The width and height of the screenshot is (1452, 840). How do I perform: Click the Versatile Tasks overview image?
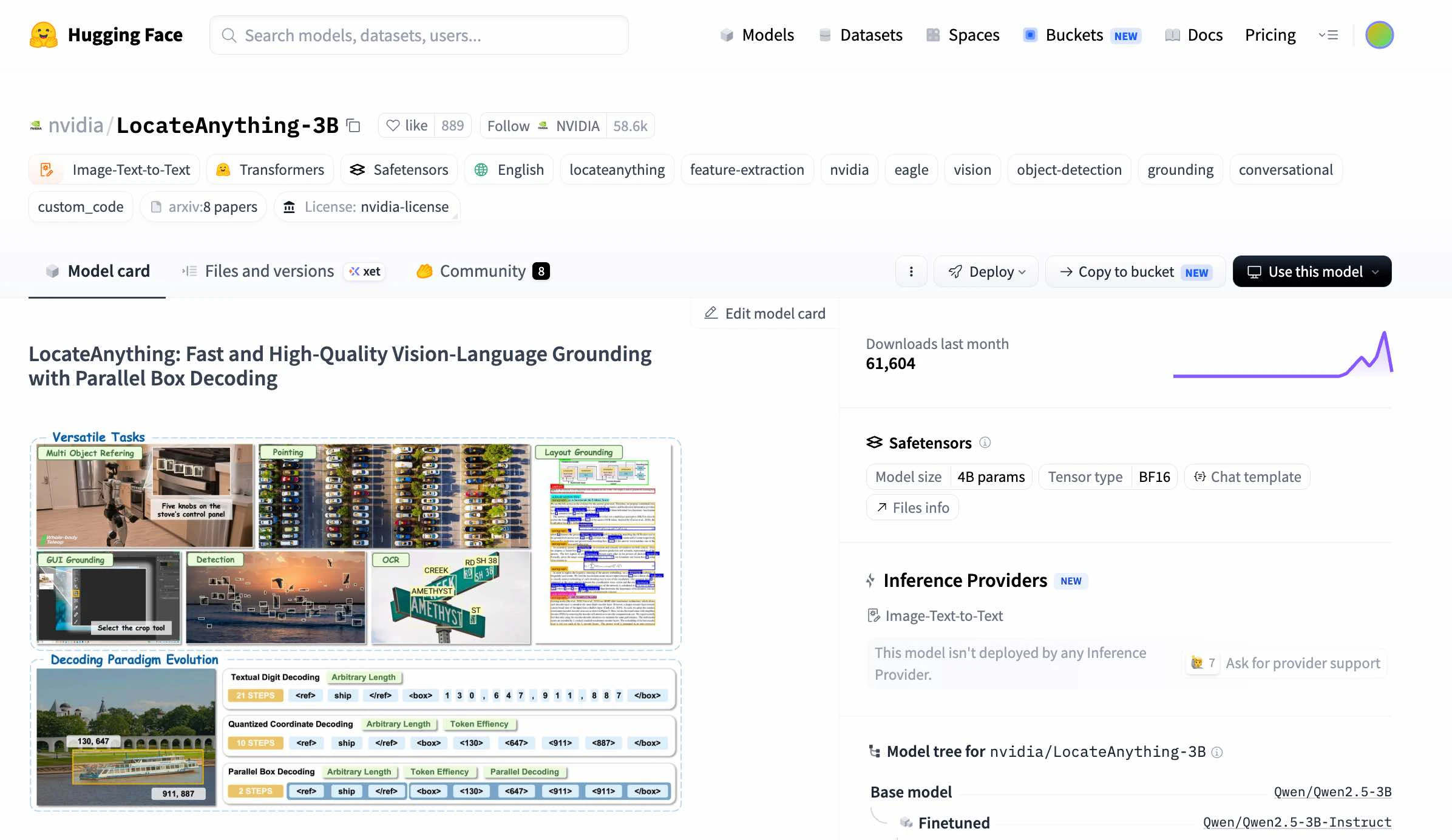(355, 540)
